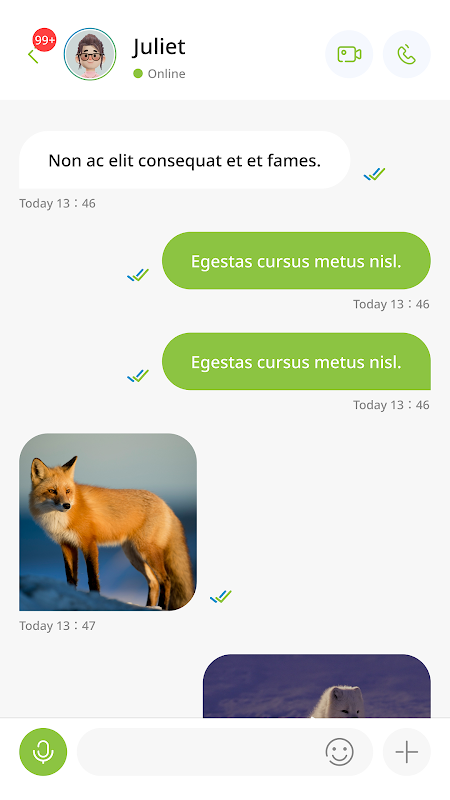This screenshot has width=450, height=800.
Task: Open Juliet's profile avatar picture
Action: click(90, 54)
